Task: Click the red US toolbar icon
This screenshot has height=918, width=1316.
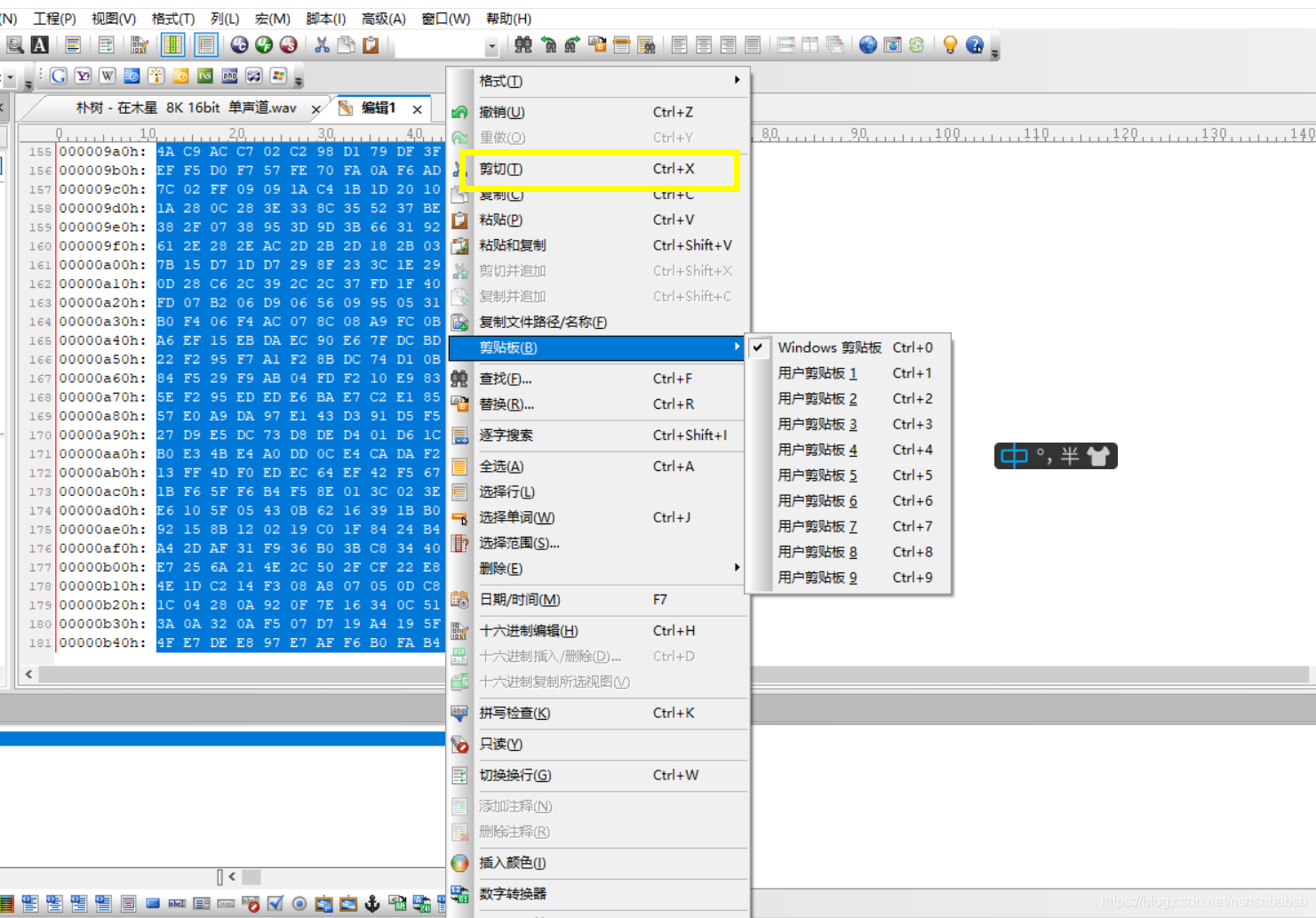Action: click(x=289, y=44)
